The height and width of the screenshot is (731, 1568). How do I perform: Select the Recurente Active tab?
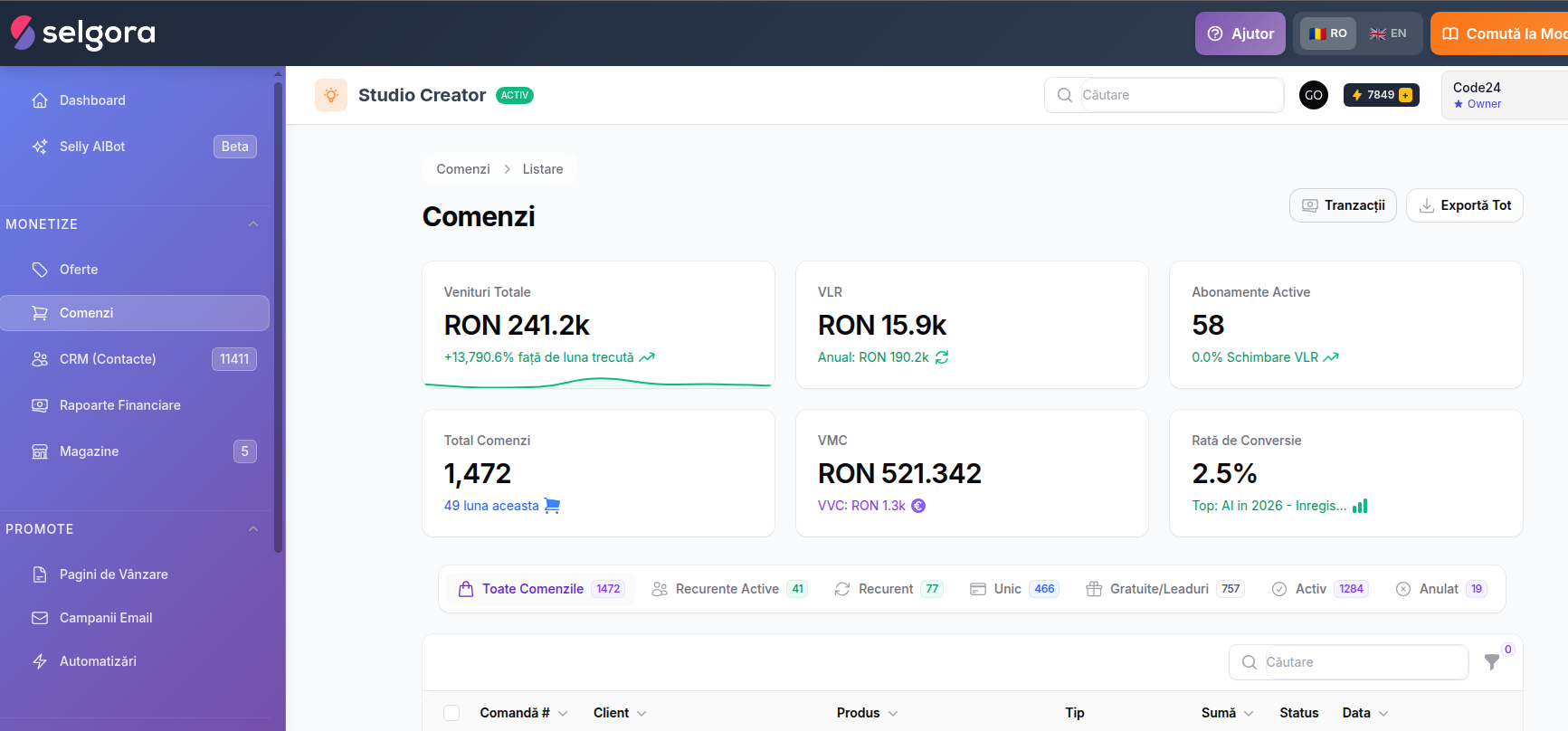pos(729,589)
